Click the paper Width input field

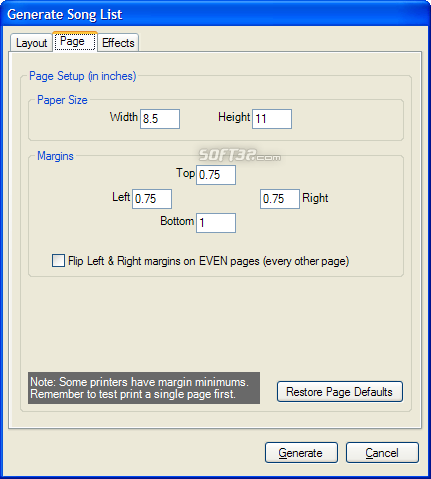click(160, 119)
